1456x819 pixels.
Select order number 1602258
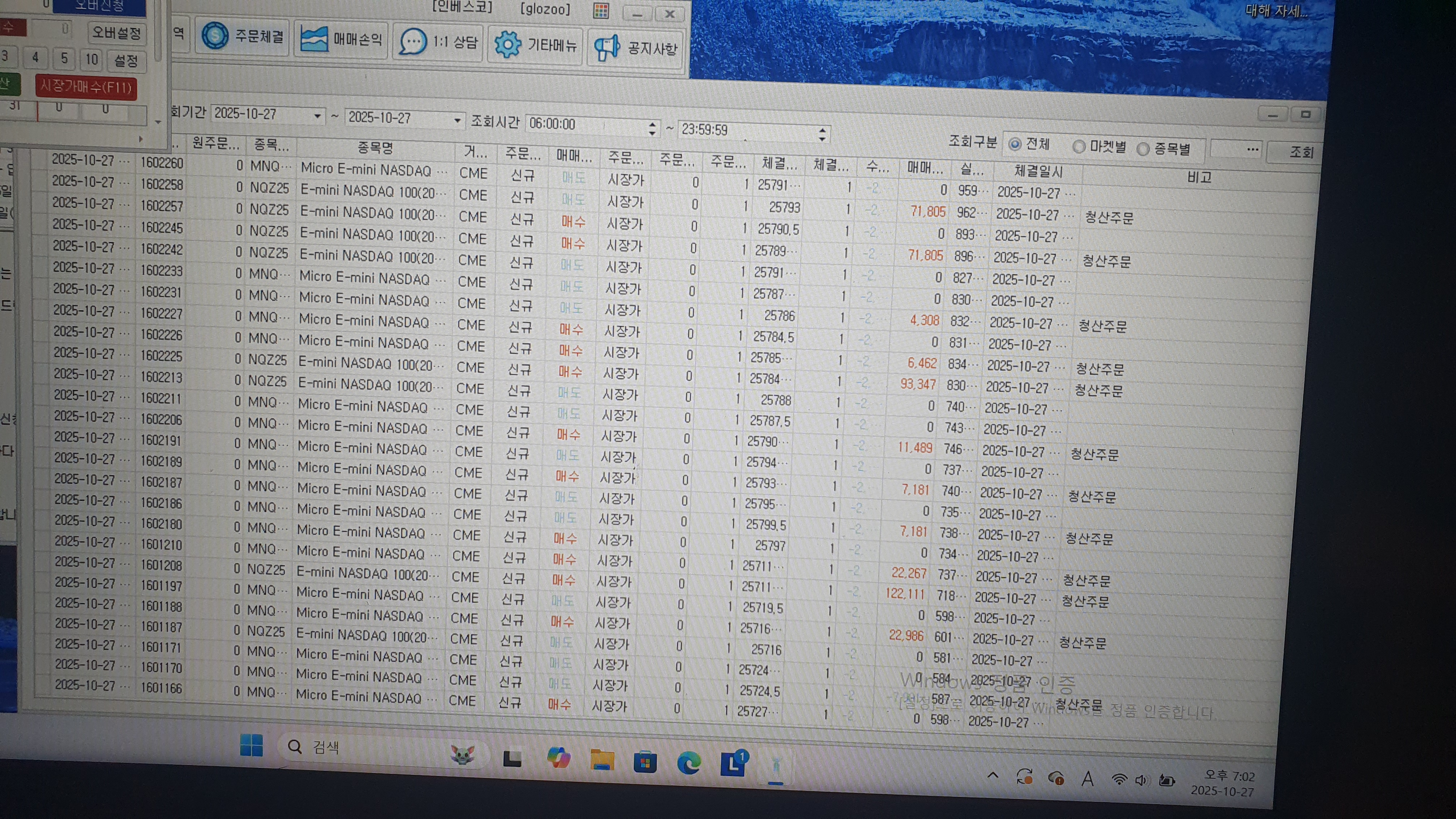coord(162,185)
